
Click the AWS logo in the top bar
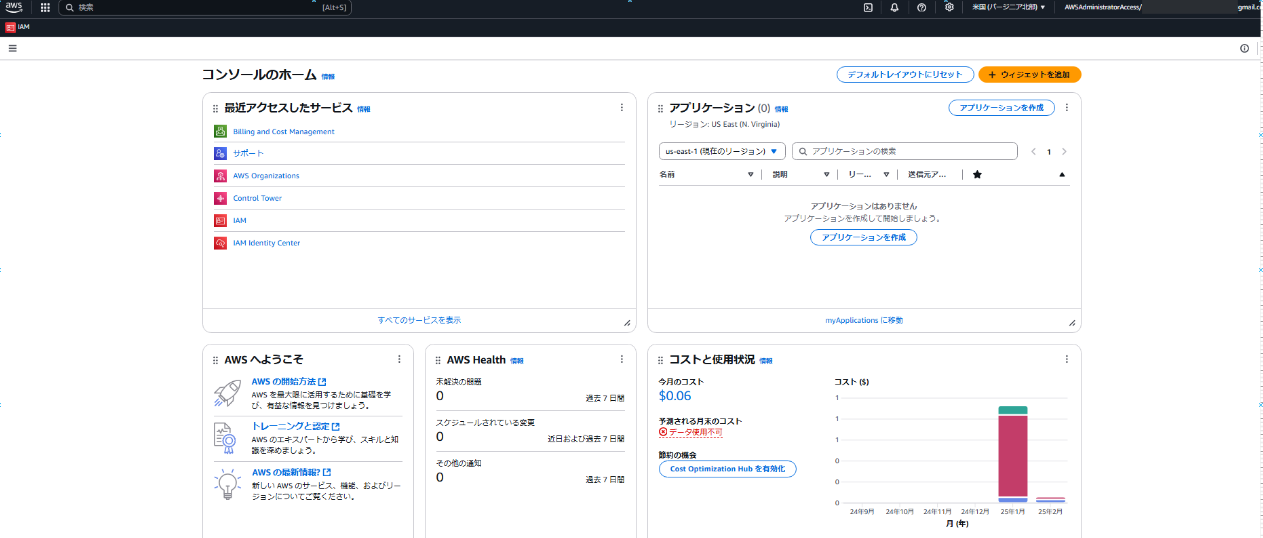coord(14,7)
